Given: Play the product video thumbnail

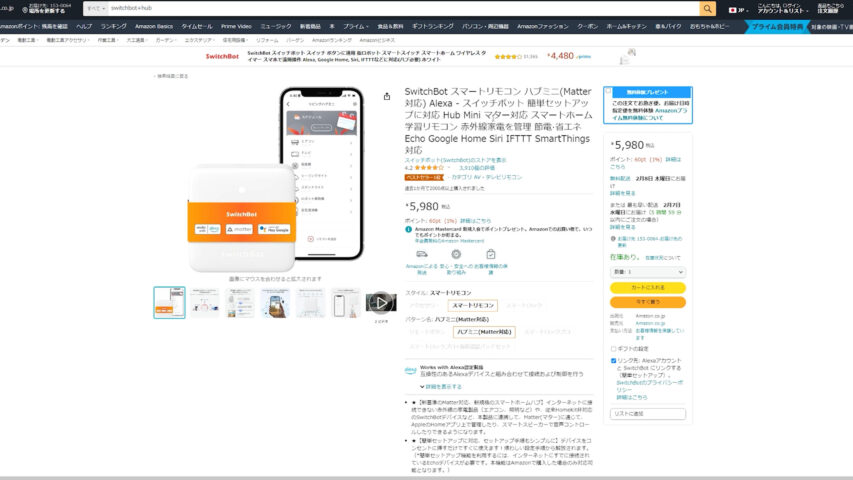Looking at the screenshot, I should click(x=380, y=302).
